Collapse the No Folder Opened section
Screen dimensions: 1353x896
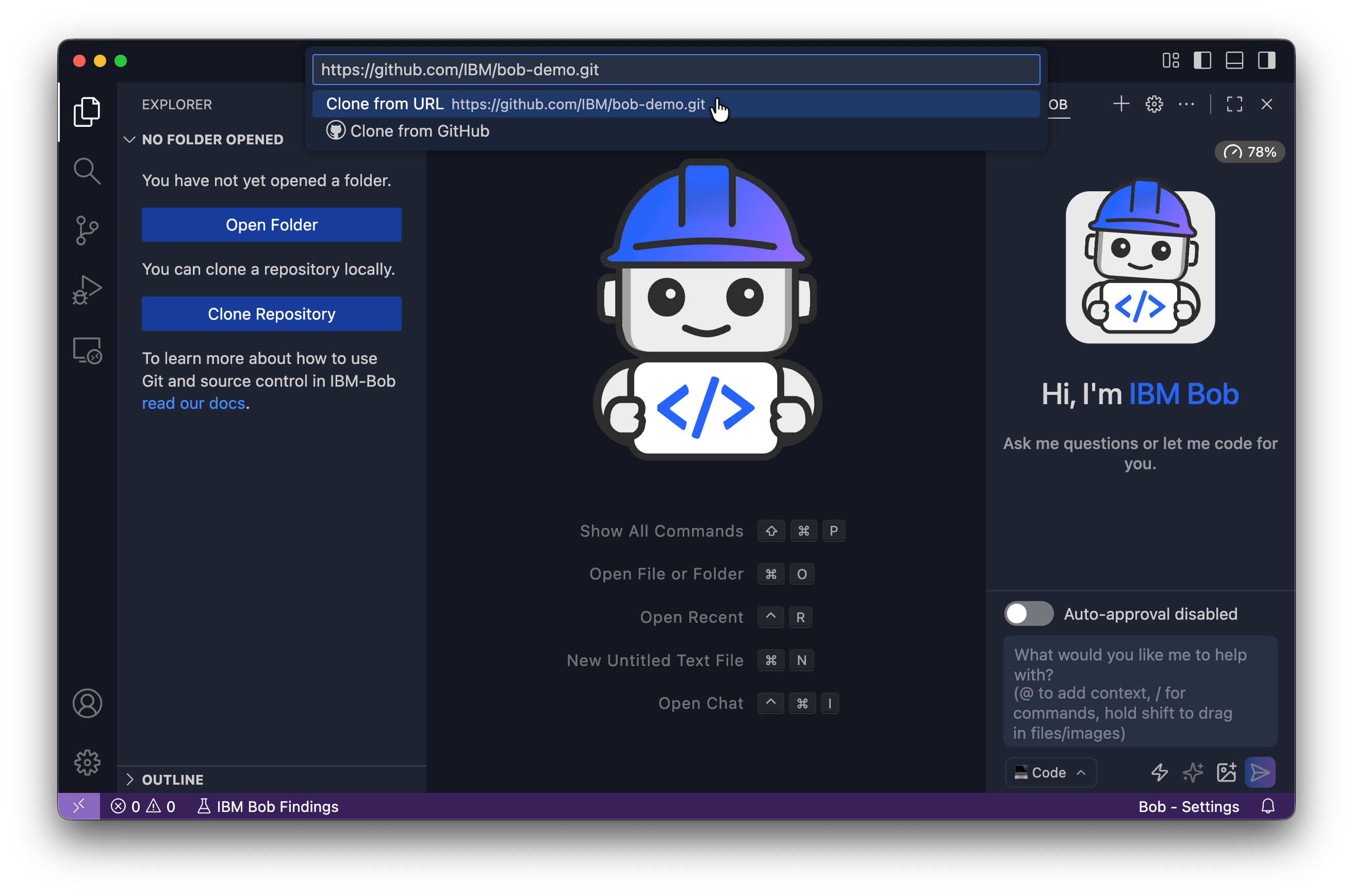tap(212, 139)
